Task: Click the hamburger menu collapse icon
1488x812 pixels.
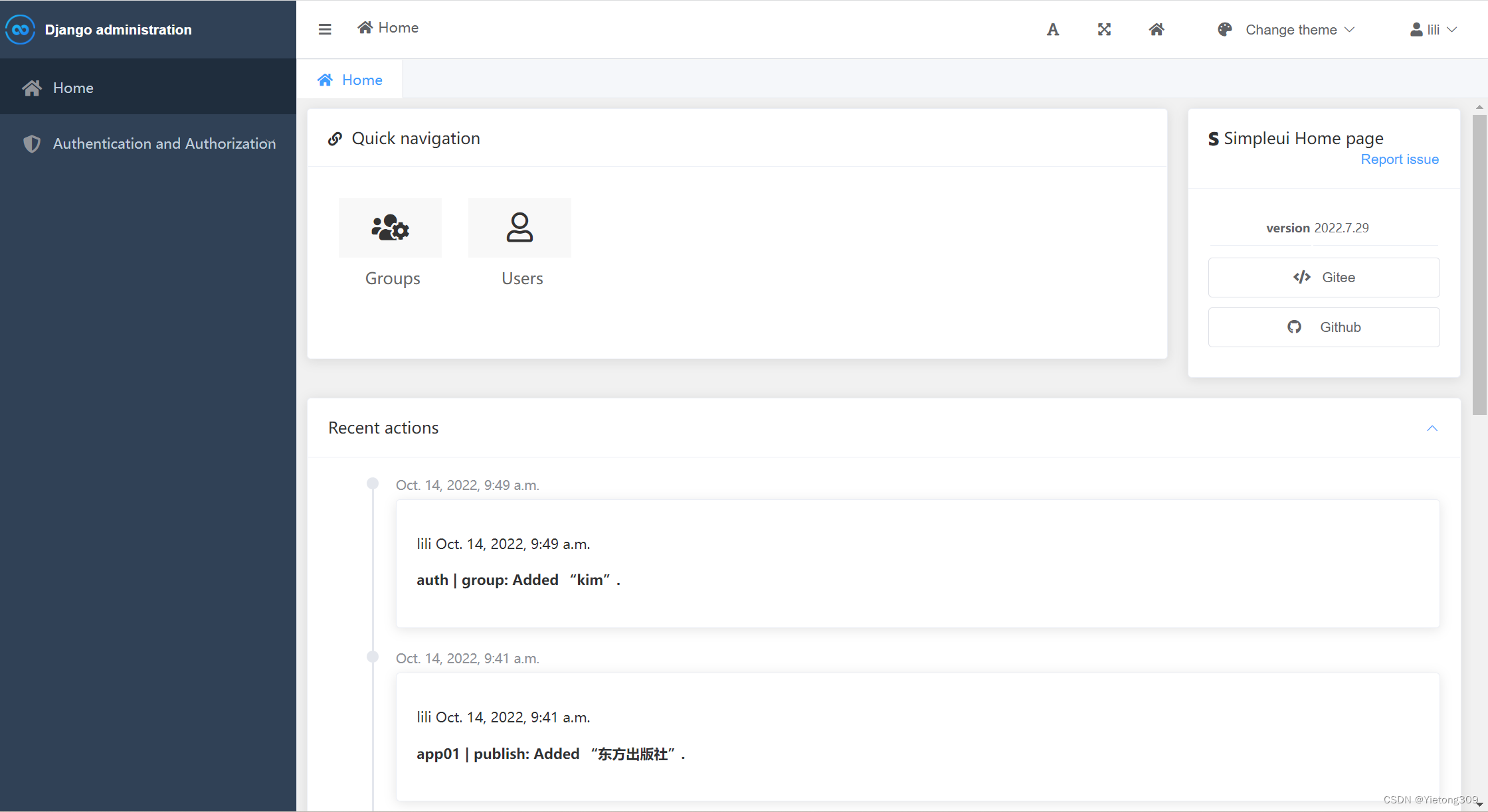Action: pyautogui.click(x=325, y=29)
